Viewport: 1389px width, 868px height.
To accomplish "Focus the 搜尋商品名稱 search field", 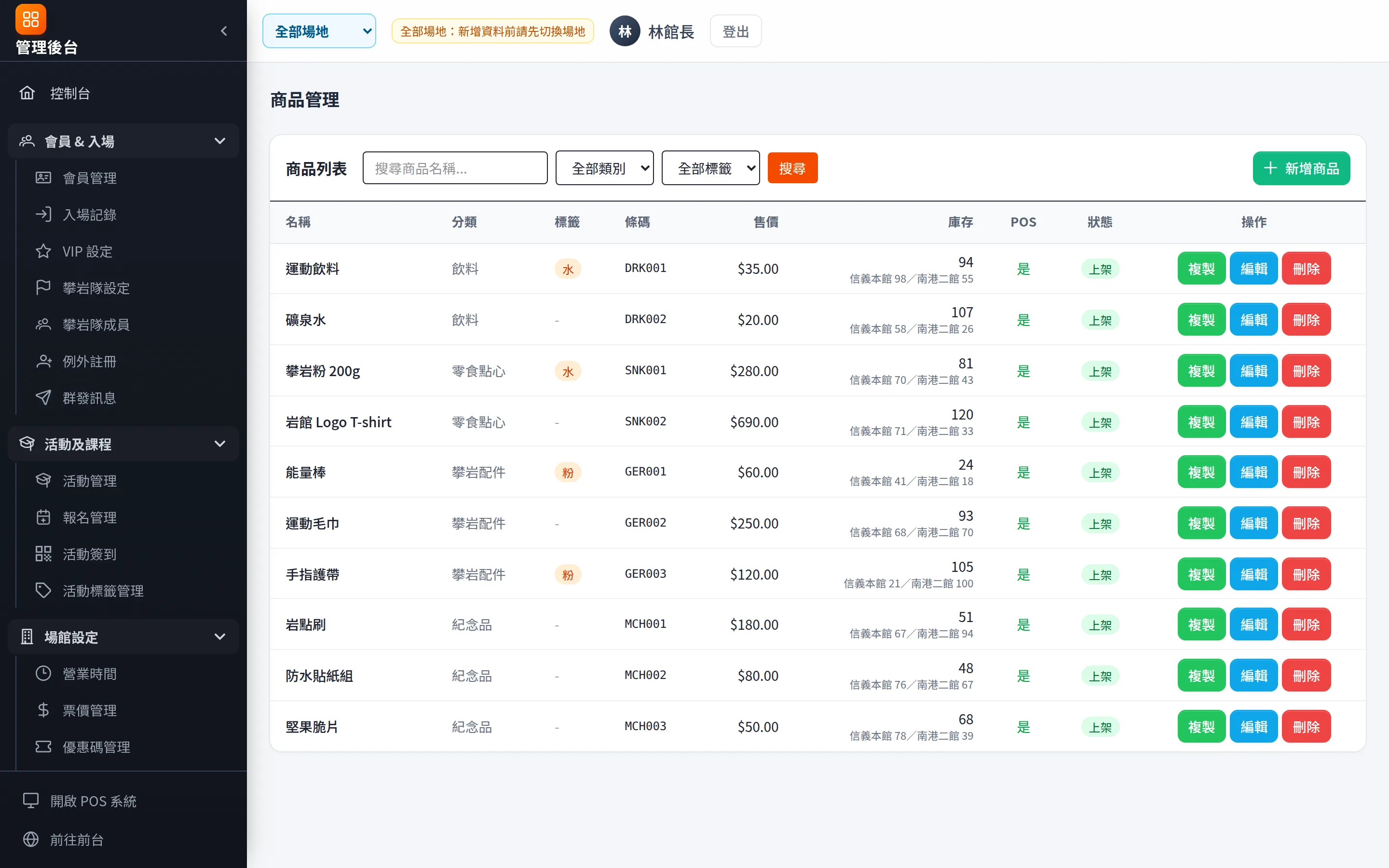I will (455, 168).
